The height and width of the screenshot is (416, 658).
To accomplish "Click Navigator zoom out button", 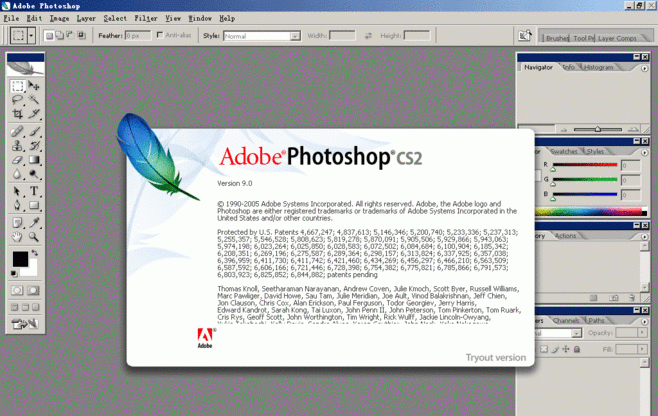I will (564, 130).
